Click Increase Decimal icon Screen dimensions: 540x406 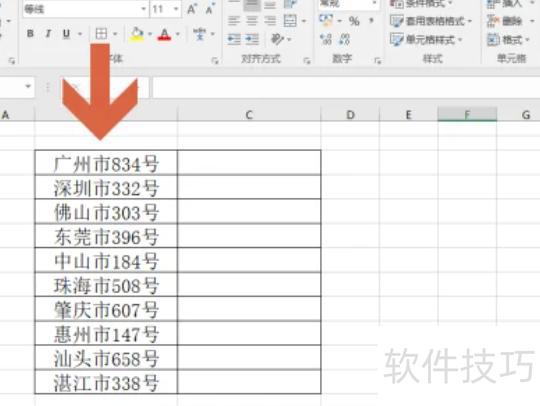(x=326, y=39)
